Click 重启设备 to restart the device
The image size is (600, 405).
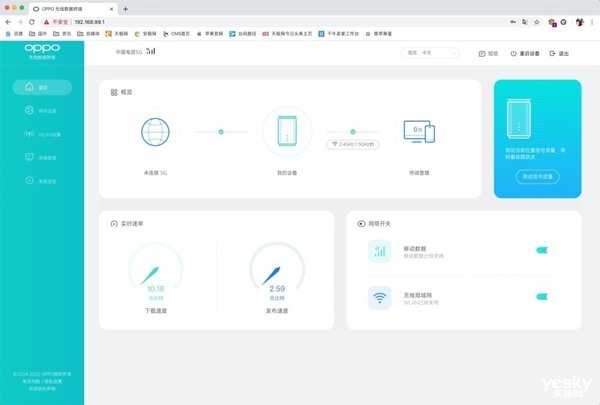[x=526, y=53]
